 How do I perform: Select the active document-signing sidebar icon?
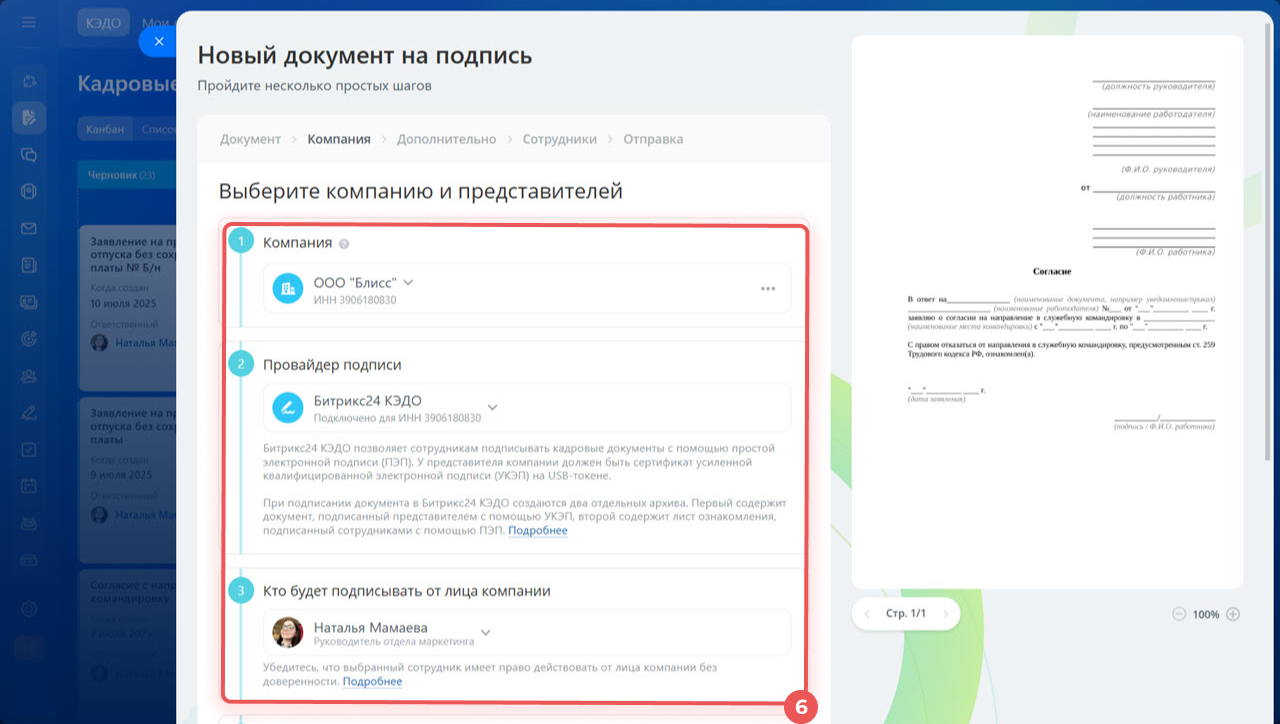(x=29, y=118)
